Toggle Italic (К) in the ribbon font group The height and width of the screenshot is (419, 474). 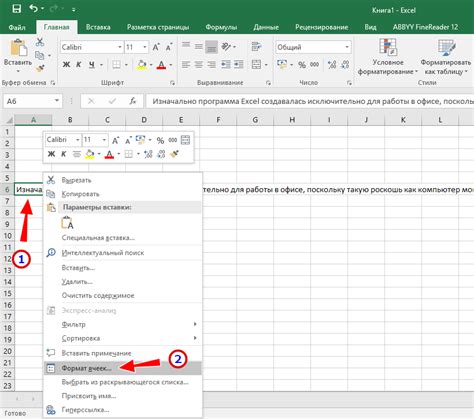79,65
